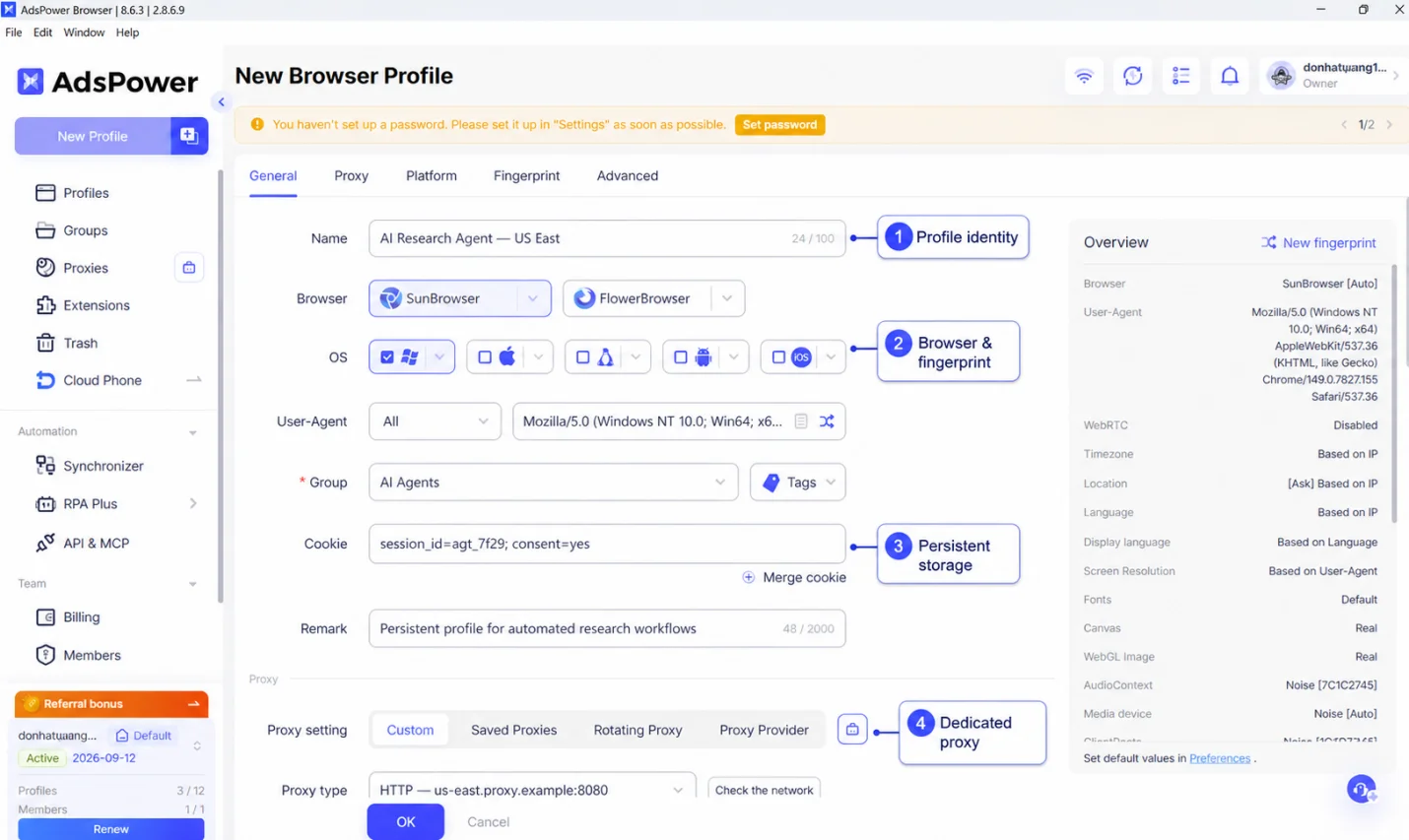Switch to the Advanced tab

click(x=628, y=176)
